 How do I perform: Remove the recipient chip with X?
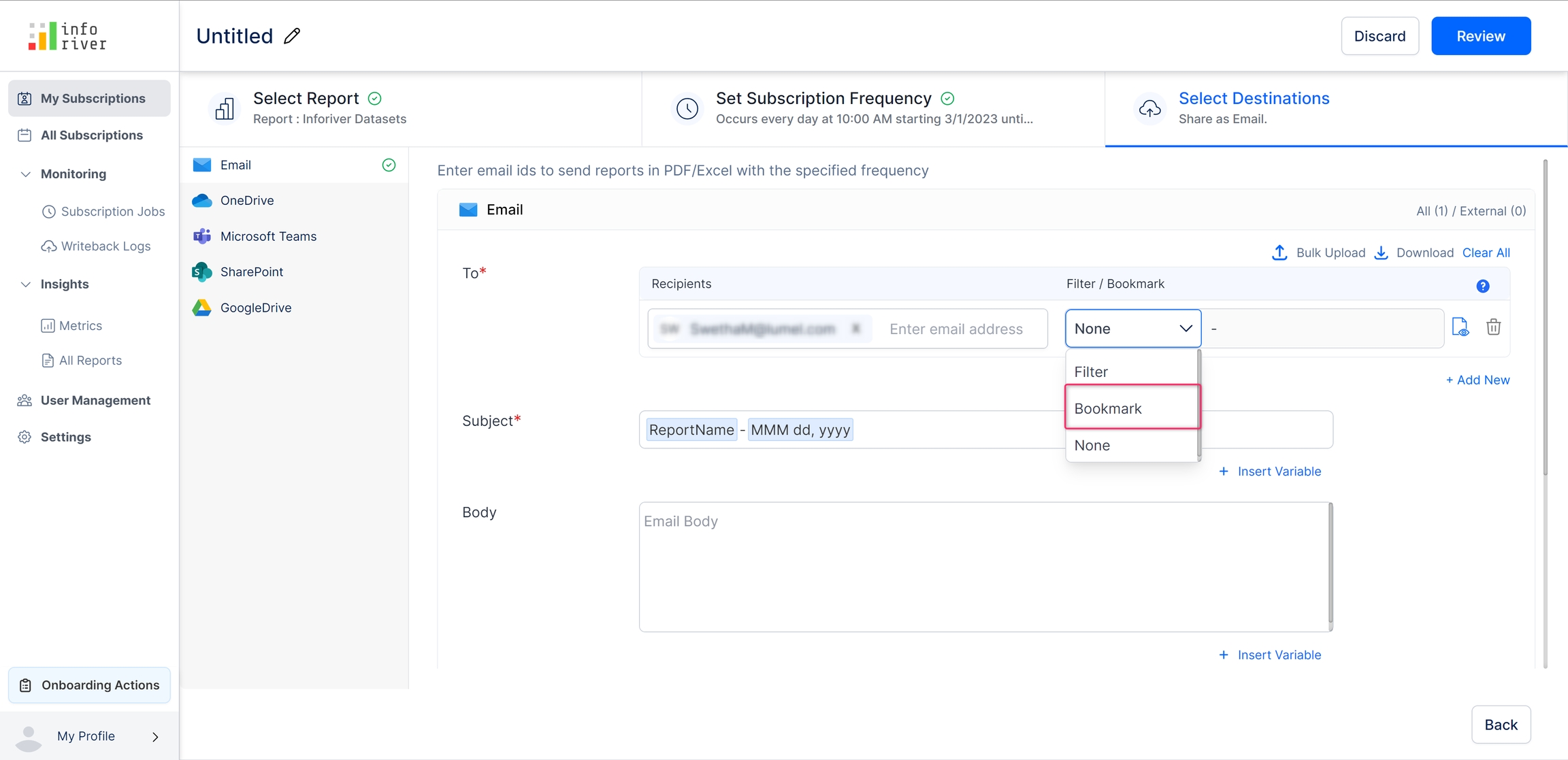pos(855,329)
